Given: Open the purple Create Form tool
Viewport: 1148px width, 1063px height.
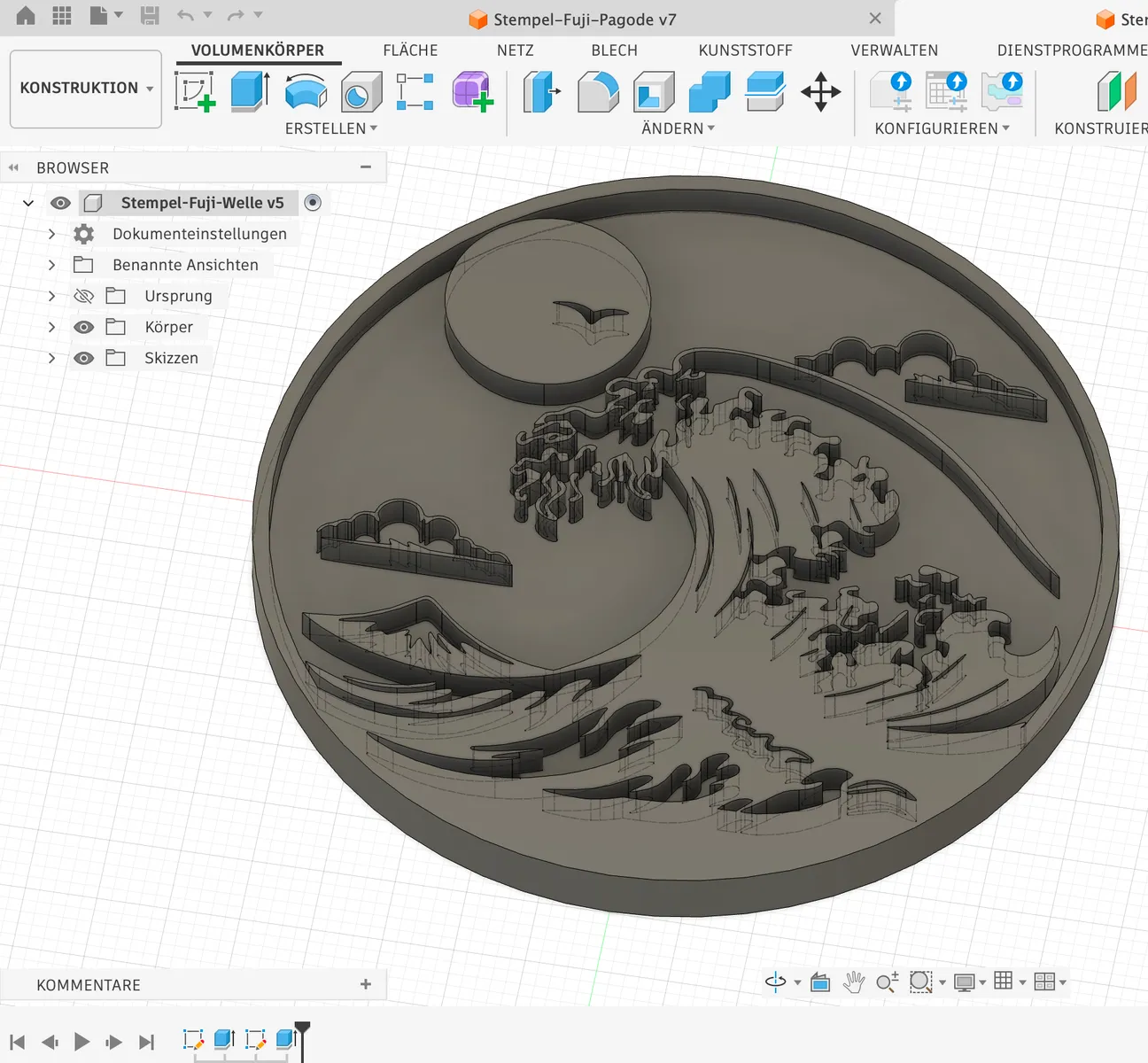Looking at the screenshot, I should tap(472, 91).
